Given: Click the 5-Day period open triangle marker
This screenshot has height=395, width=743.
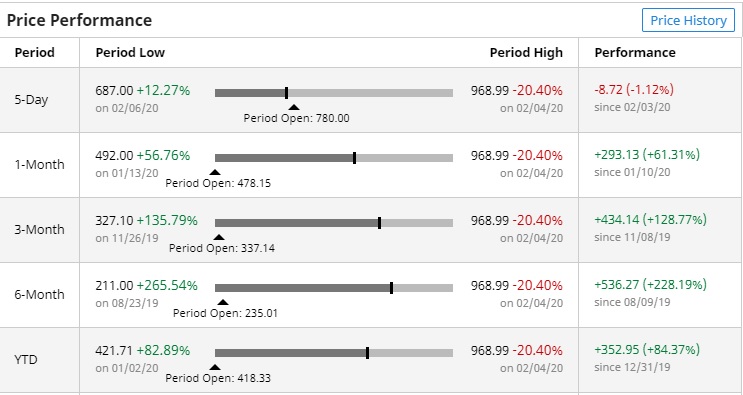Looking at the screenshot, I should pos(294,107).
